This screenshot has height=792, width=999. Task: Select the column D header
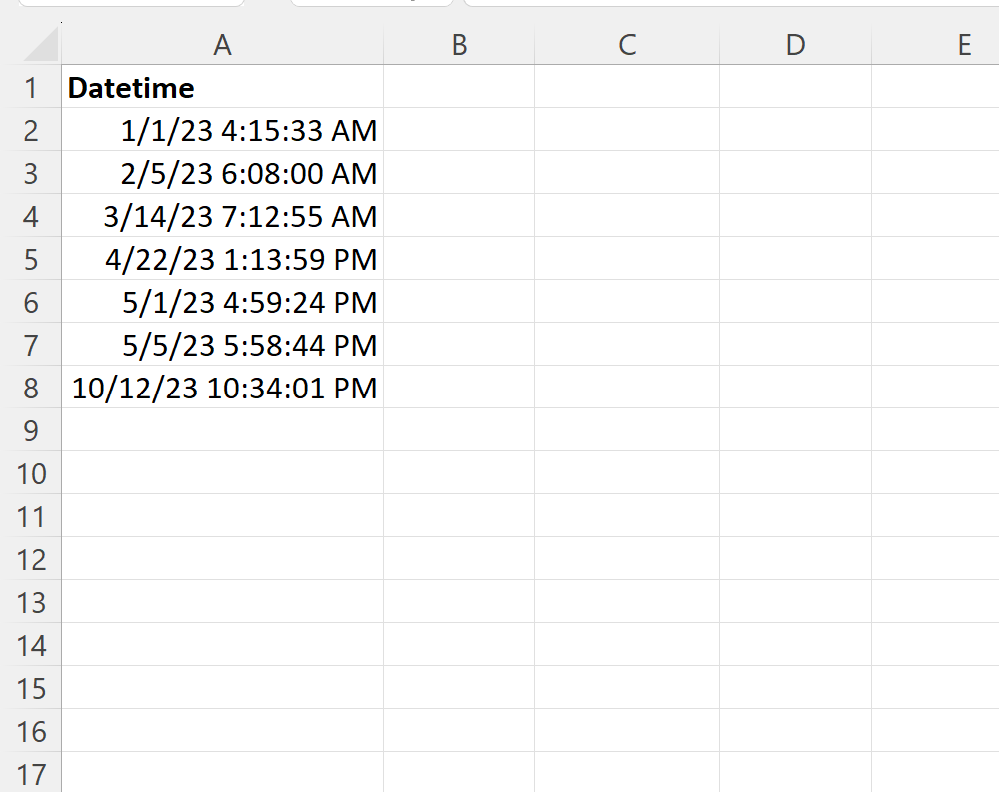(x=795, y=45)
